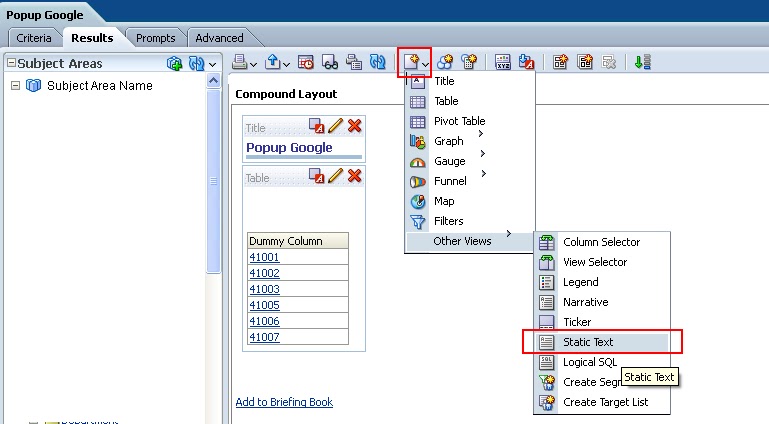Screen dimensions: 769x424
Task: Click Format Container icon on Table view
Action: [x=316, y=175]
